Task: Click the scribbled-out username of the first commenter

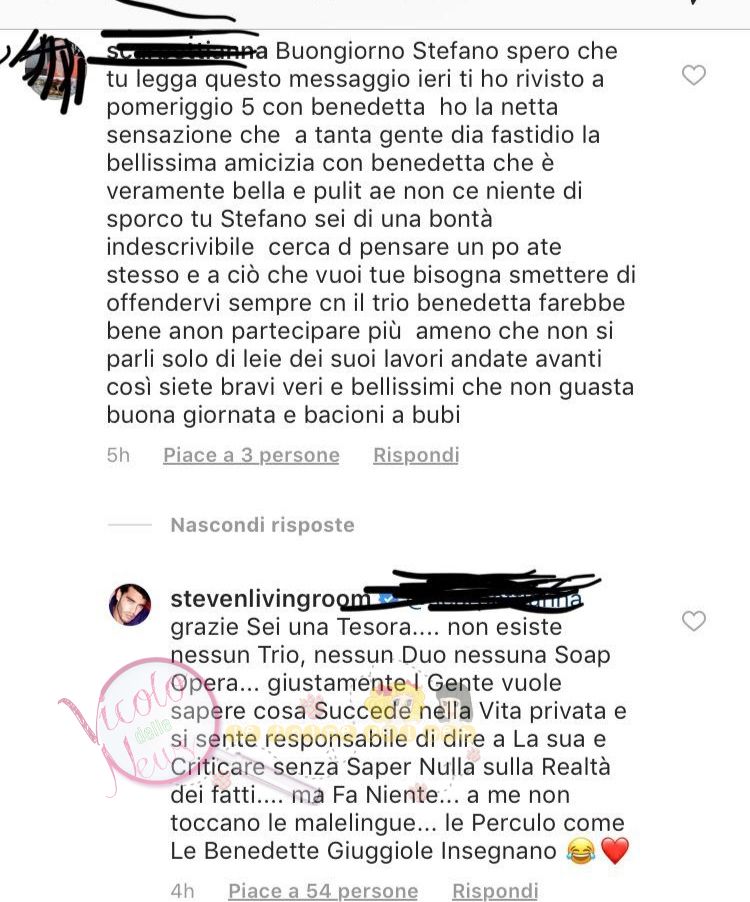Action: [187, 51]
